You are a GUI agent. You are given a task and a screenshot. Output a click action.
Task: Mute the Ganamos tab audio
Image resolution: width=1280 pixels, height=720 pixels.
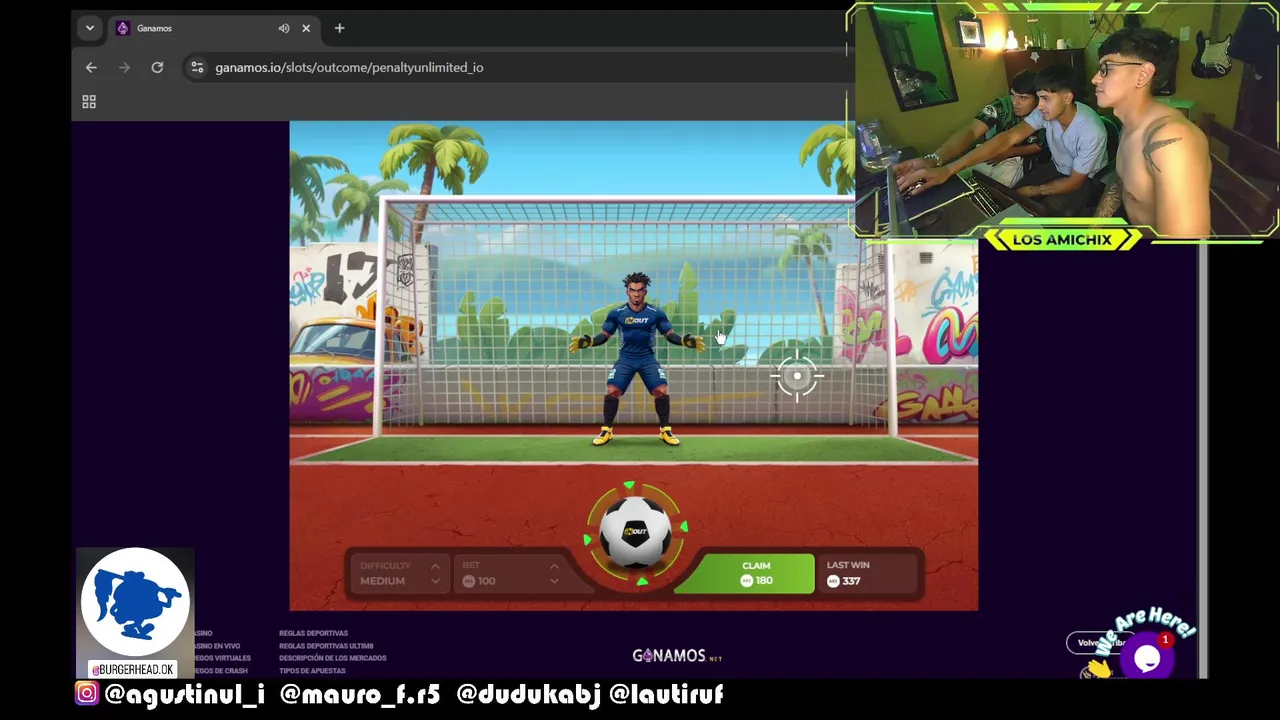pyautogui.click(x=284, y=28)
